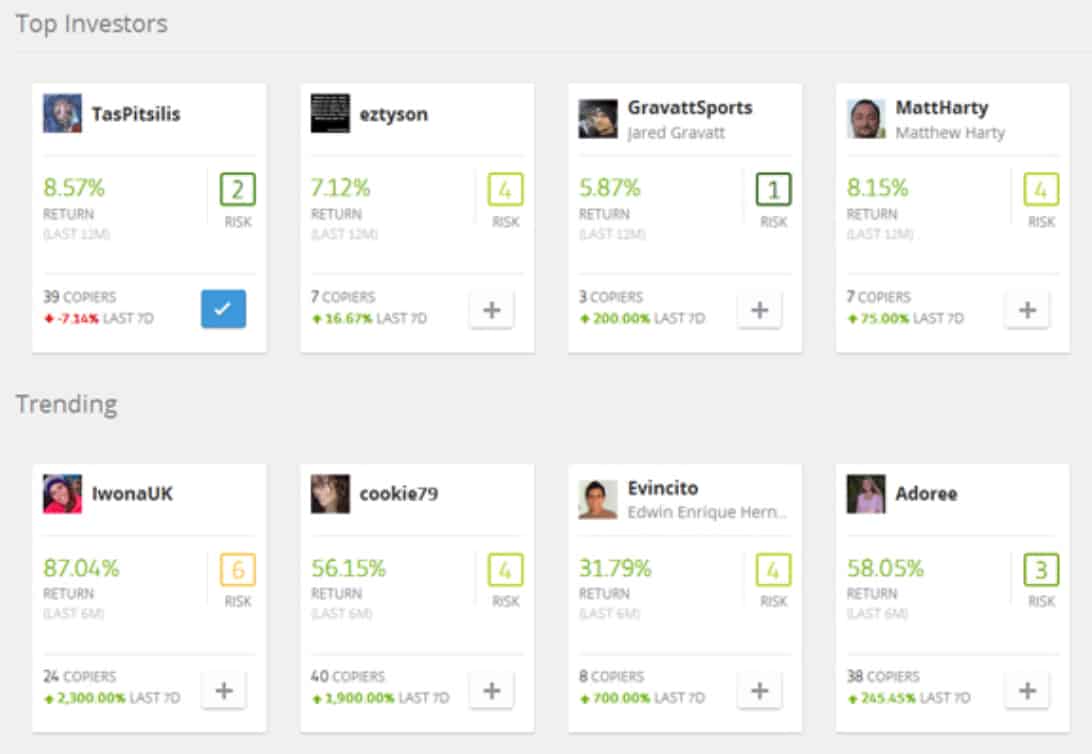Open the cookie79 profile name
Viewport: 1092px width, 754px height.
398,494
